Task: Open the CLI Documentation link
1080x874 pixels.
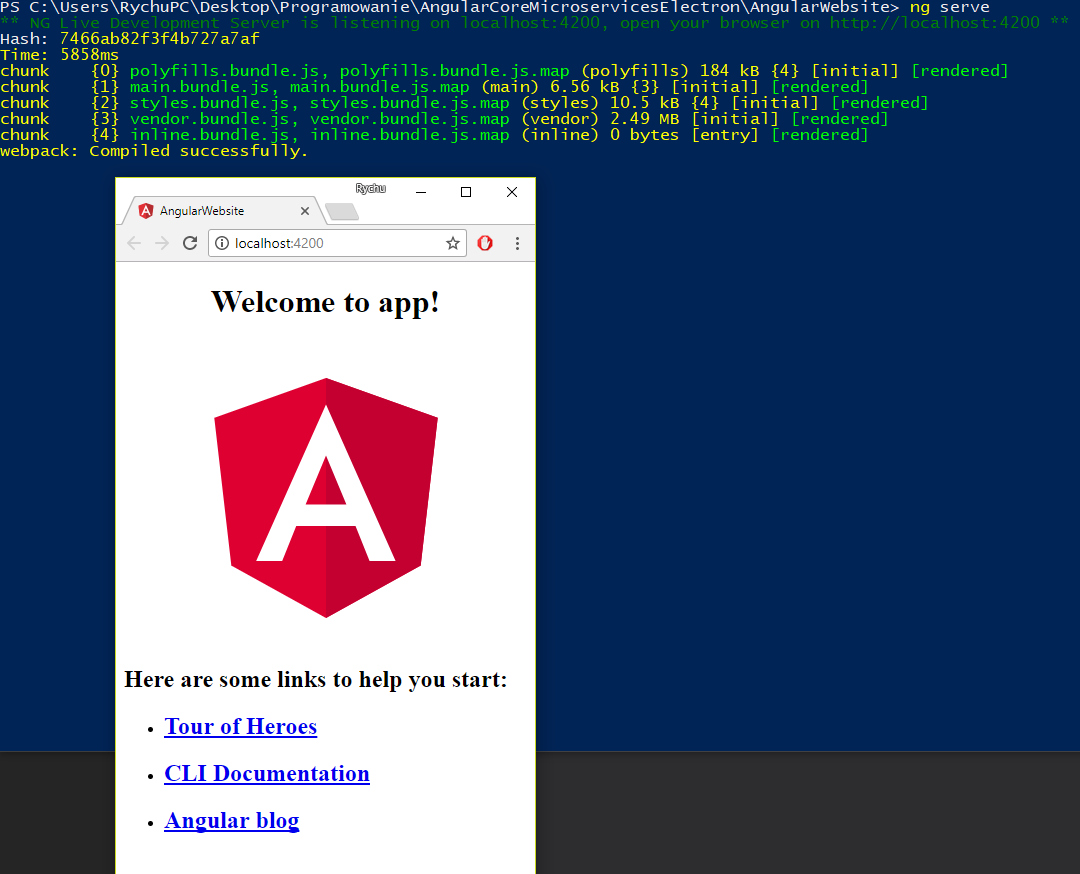Action: pos(267,774)
